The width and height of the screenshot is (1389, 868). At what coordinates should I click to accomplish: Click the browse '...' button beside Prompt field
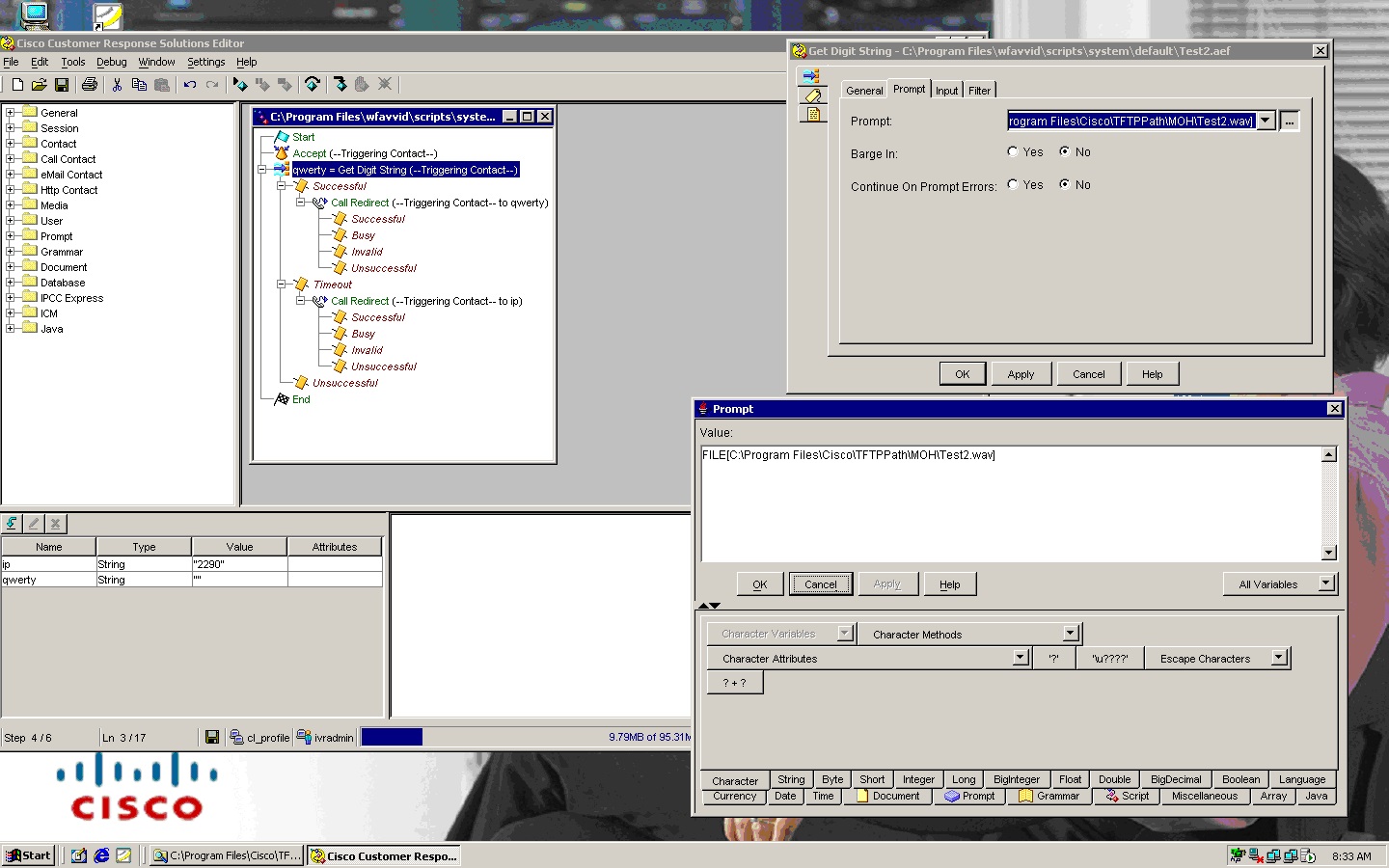(1290, 121)
